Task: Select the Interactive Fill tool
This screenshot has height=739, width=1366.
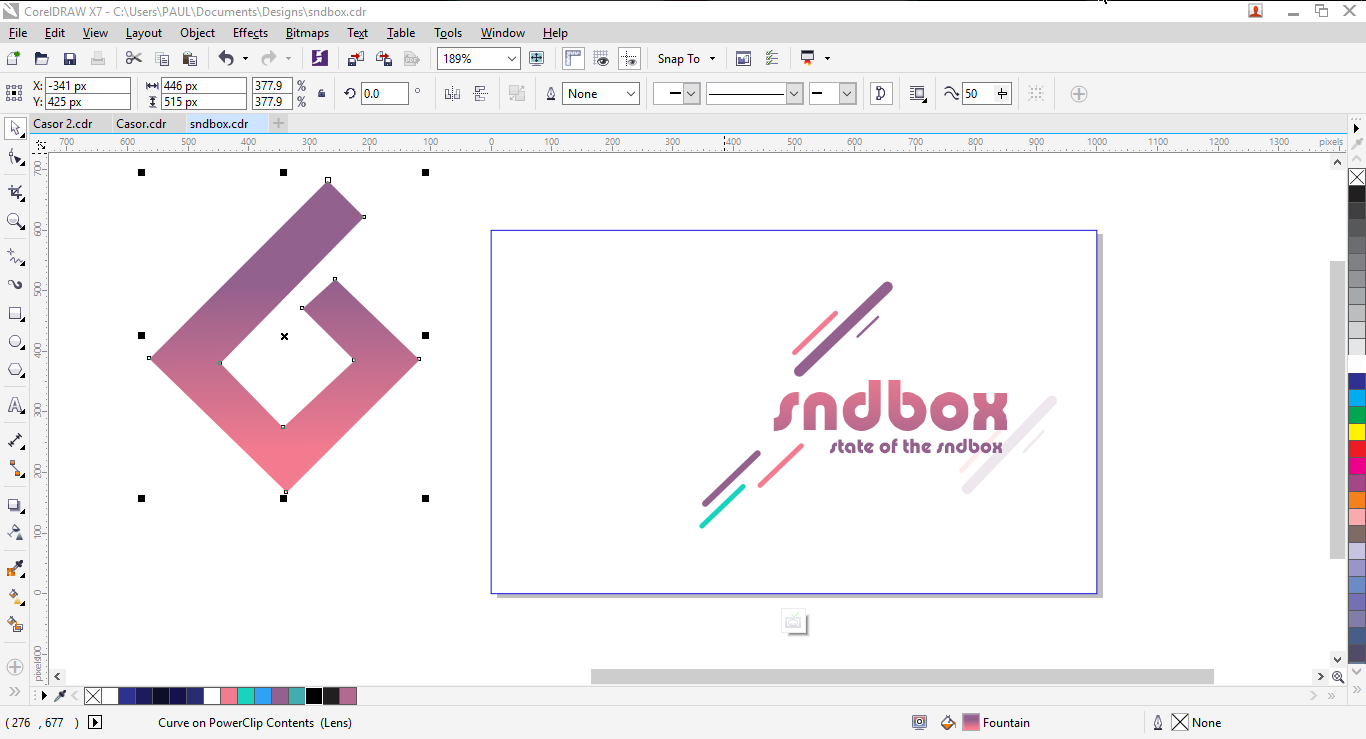Action: click(15, 597)
